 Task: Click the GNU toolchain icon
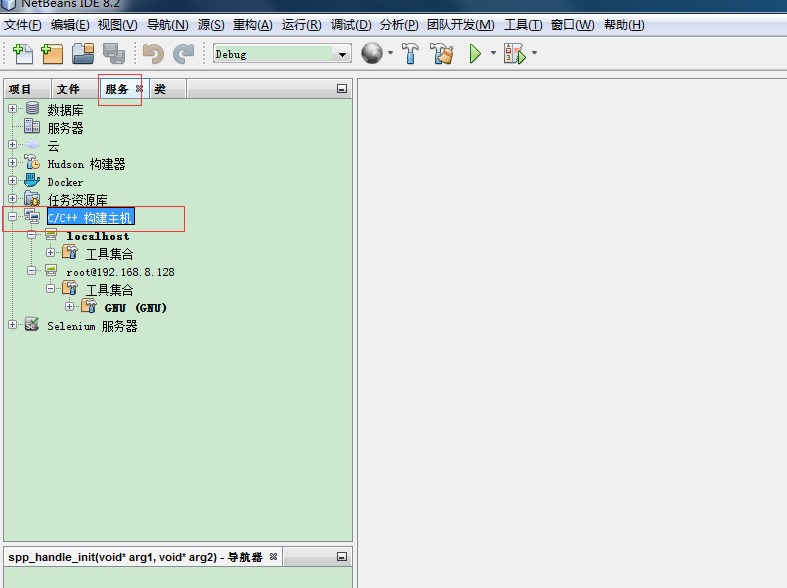pos(89,306)
